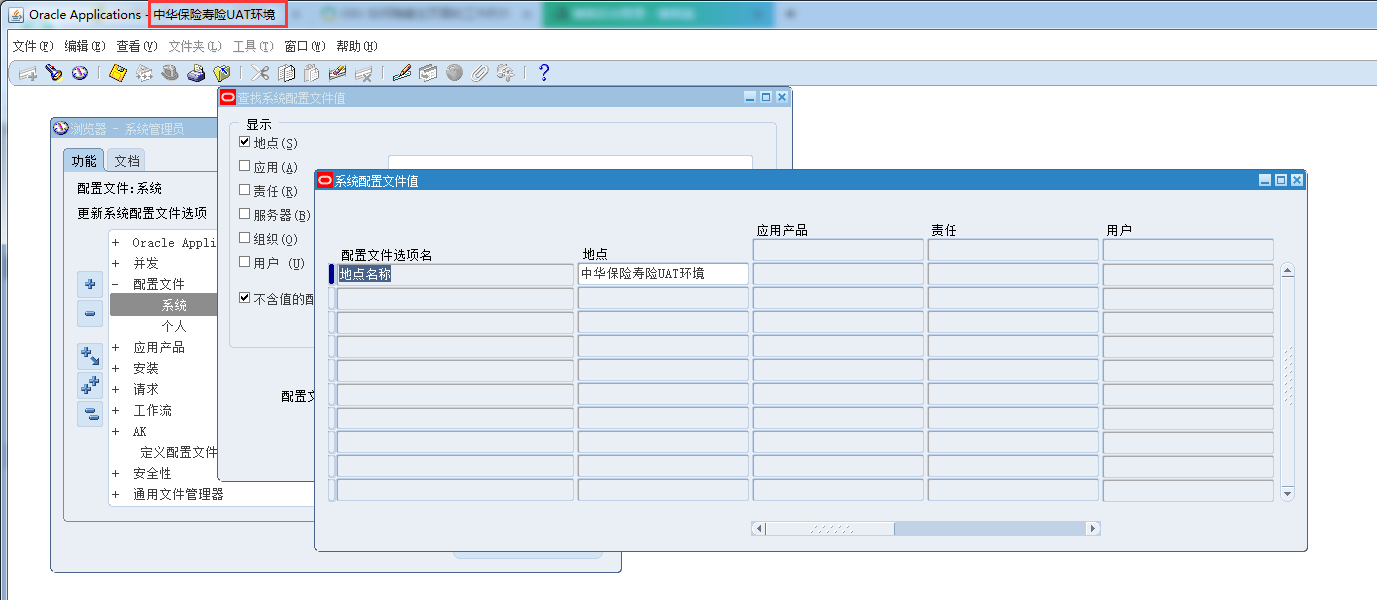Image resolution: width=1377 pixels, height=600 pixels.
Task: Click the Next Step toolbar icon
Action: [x=144, y=73]
